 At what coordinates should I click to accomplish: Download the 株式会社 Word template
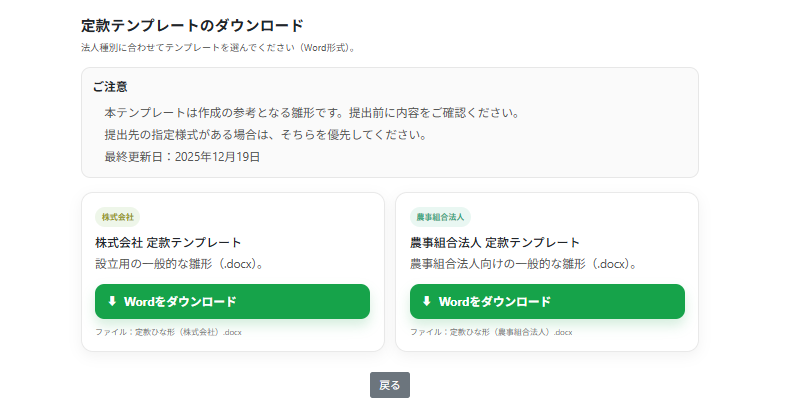[x=232, y=301]
